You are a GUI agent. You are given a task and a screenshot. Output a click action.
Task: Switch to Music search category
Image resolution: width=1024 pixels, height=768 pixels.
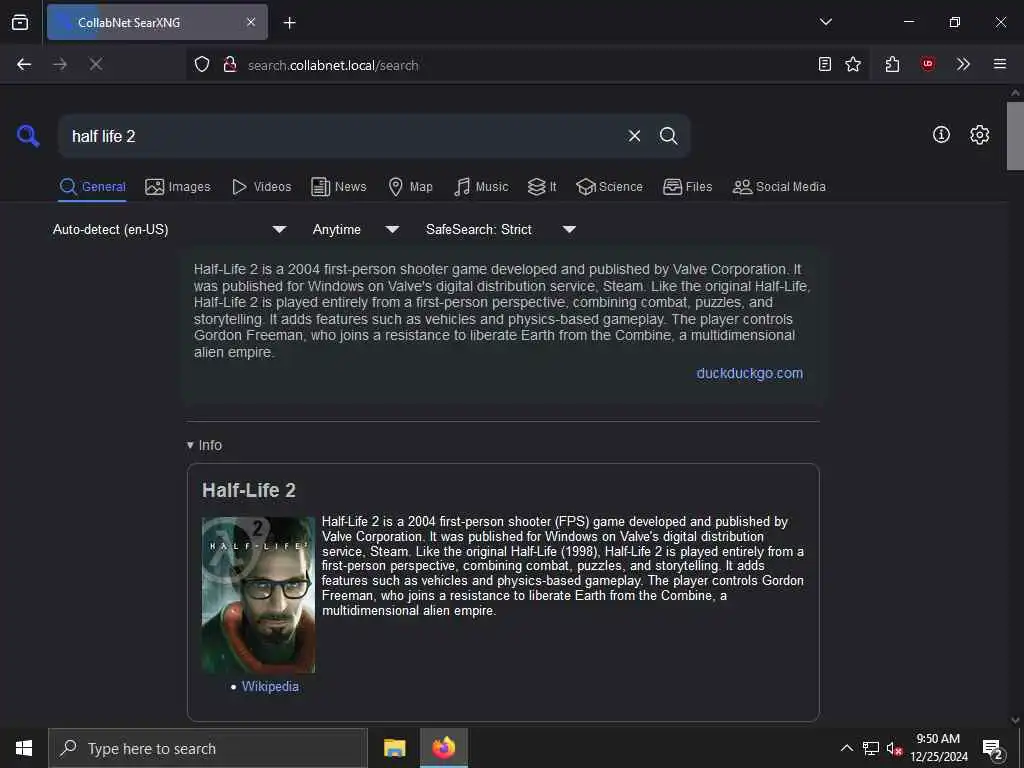point(481,187)
